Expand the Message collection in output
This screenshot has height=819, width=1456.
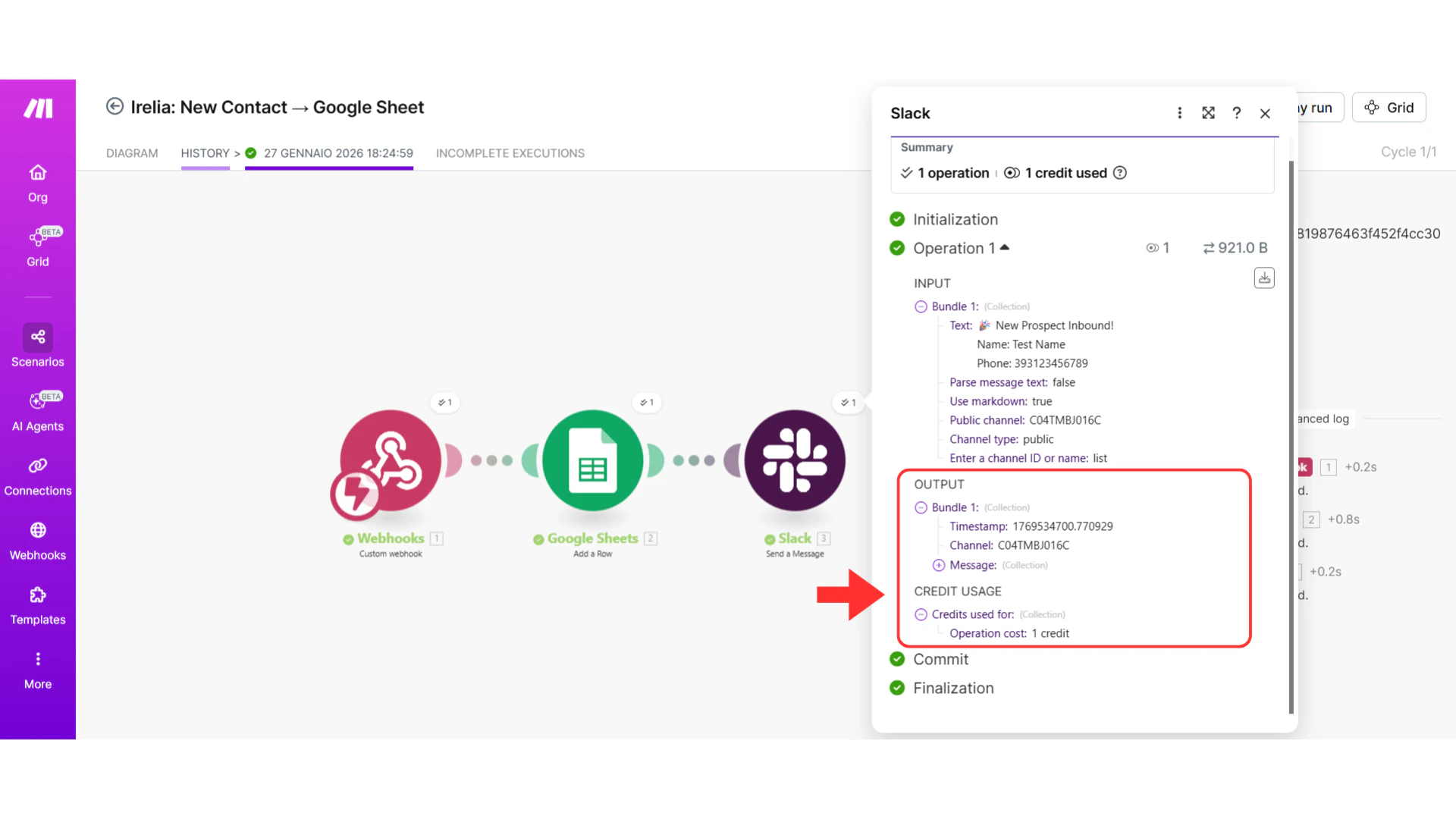click(x=939, y=565)
